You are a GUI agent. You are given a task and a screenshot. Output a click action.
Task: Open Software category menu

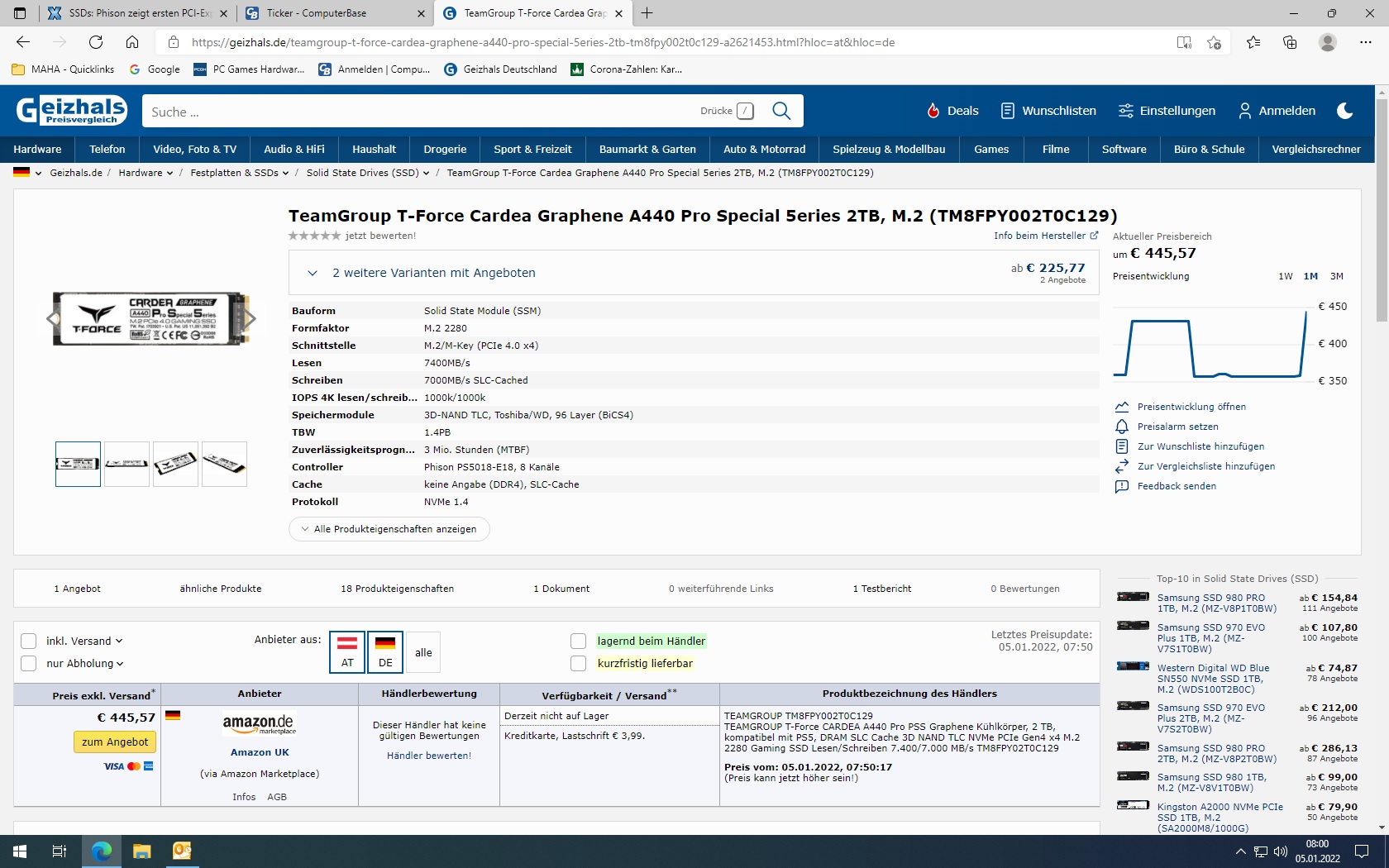pyautogui.click(x=1124, y=150)
